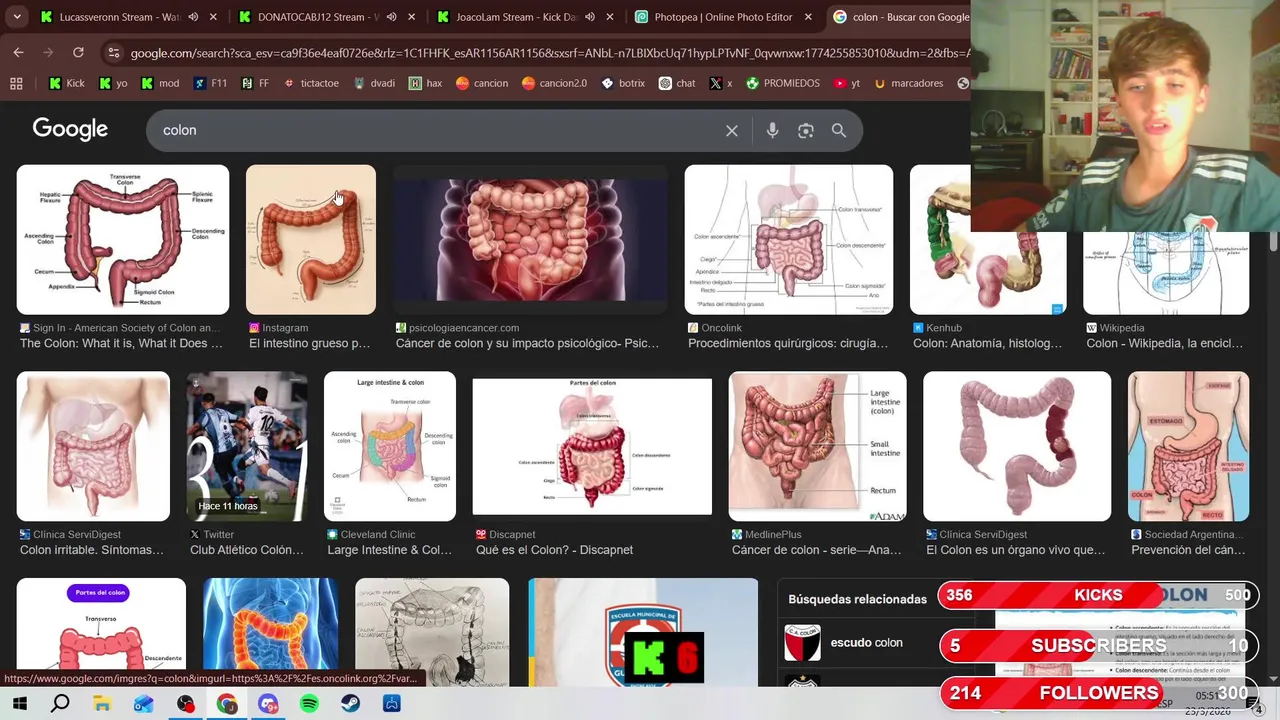Open the American Society of Colon image

pyautogui.click(x=123, y=240)
